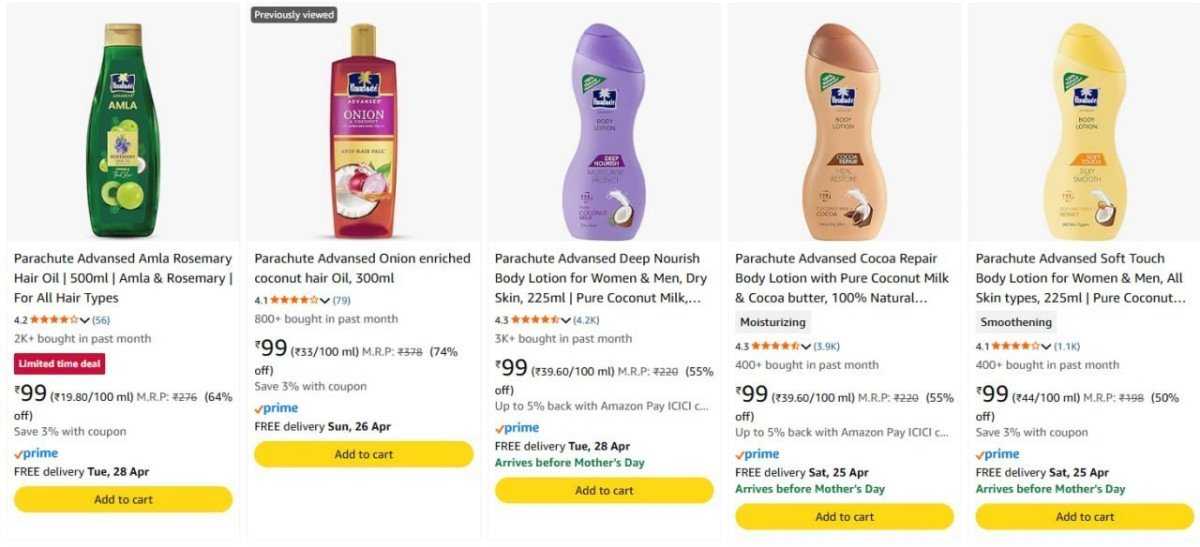Open the 79 ratings link for Onion oil
This screenshot has height=547, width=1200.
tap(342, 300)
